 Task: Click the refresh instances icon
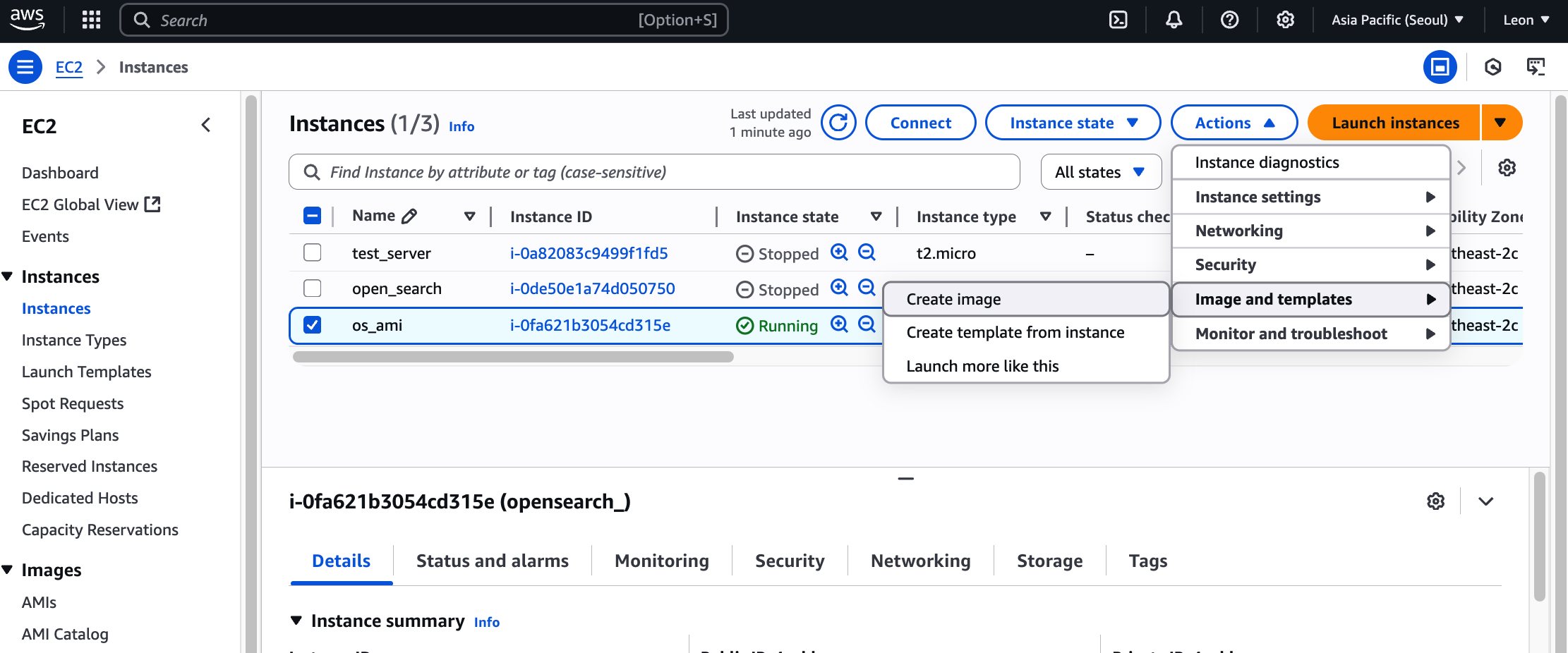tap(838, 123)
